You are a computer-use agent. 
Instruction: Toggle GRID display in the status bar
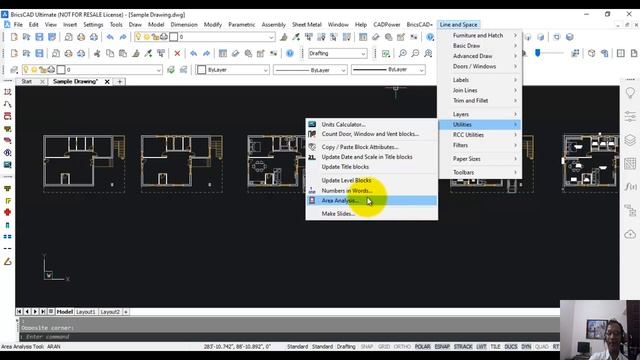[x=384, y=347]
